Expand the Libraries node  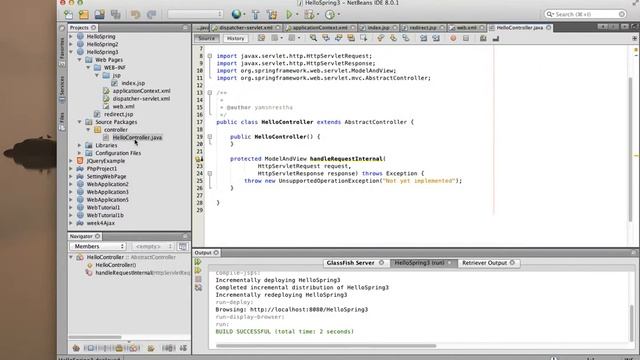click(80, 145)
